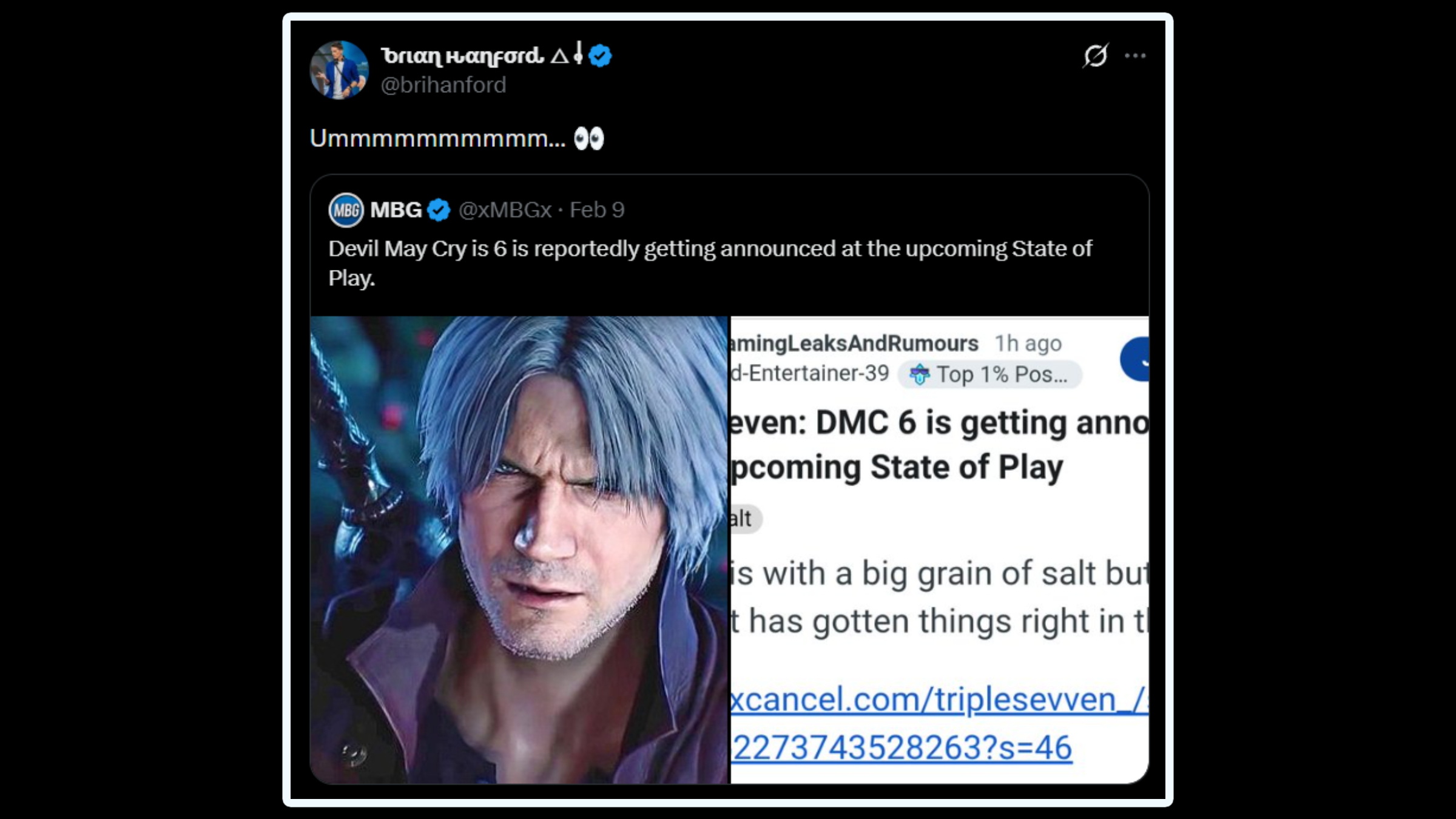
Task: Open the Dante character image
Action: (x=519, y=549)
